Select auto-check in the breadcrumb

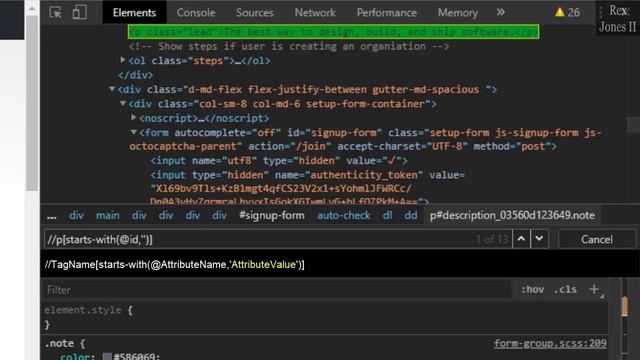point(344,216)
